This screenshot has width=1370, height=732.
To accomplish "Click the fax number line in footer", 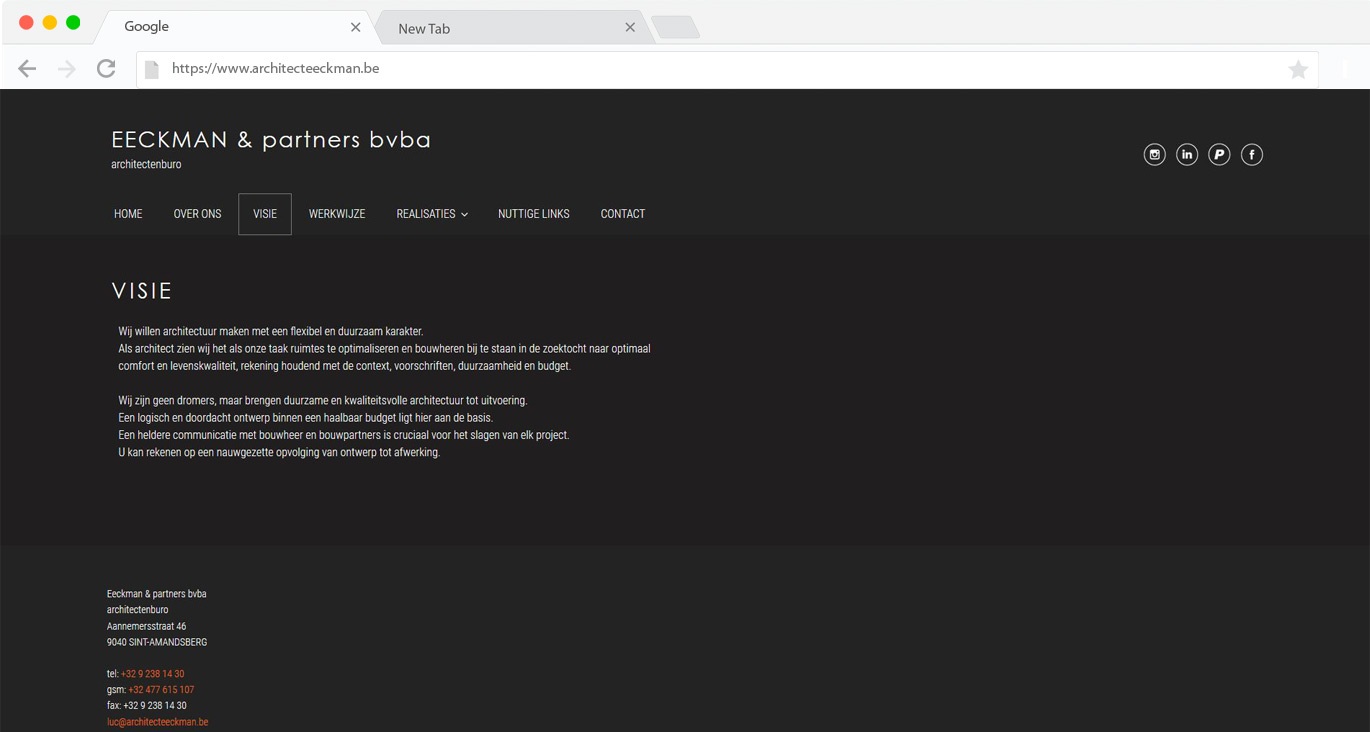I will pos(147,706).
